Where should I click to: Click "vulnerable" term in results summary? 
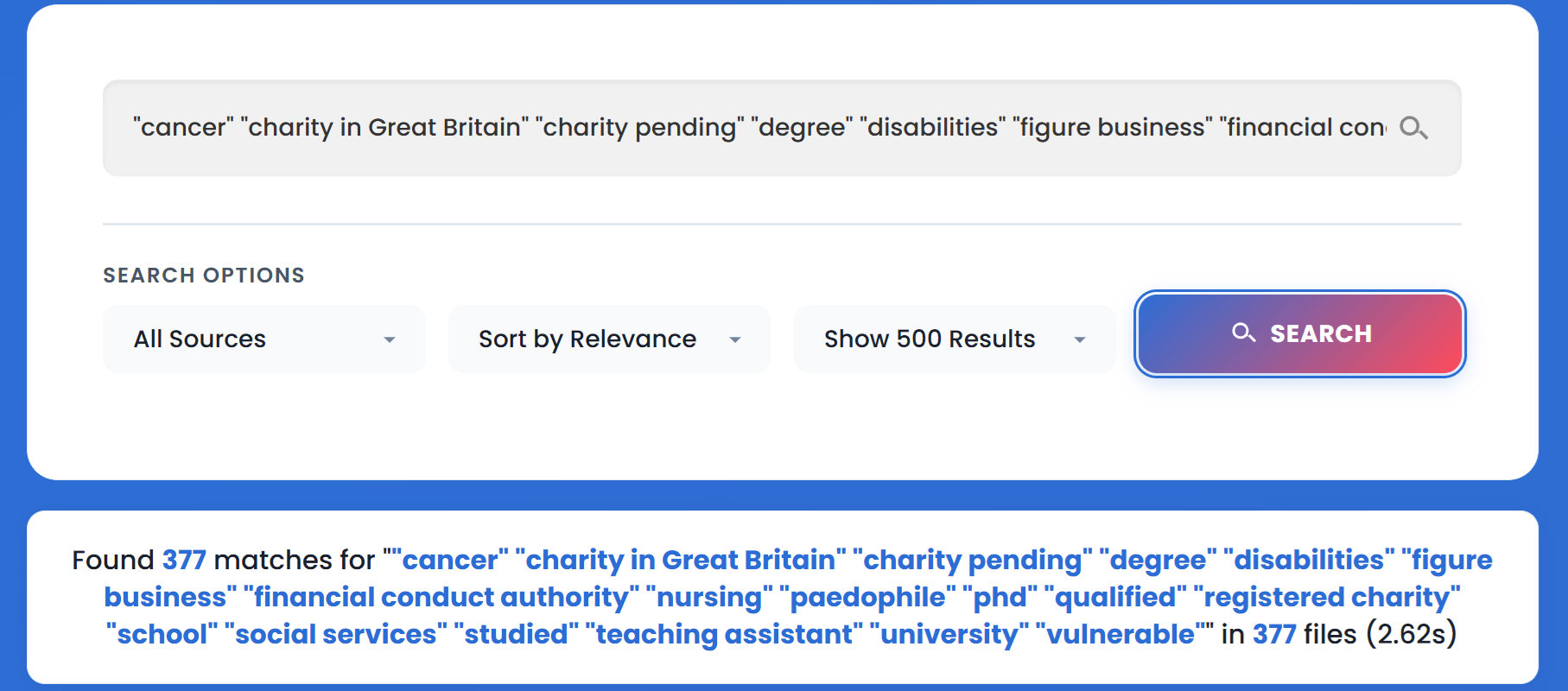[1120, 634]
